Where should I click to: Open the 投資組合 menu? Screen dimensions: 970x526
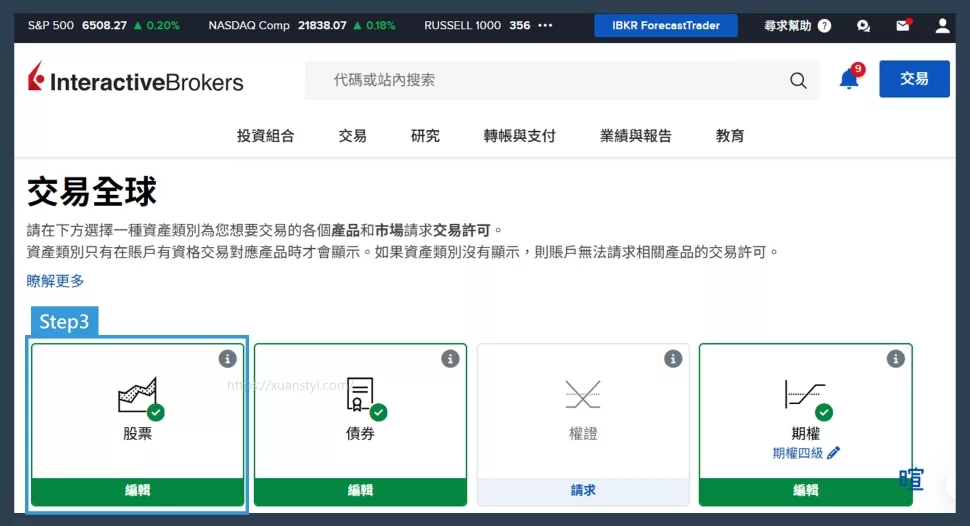265,136
